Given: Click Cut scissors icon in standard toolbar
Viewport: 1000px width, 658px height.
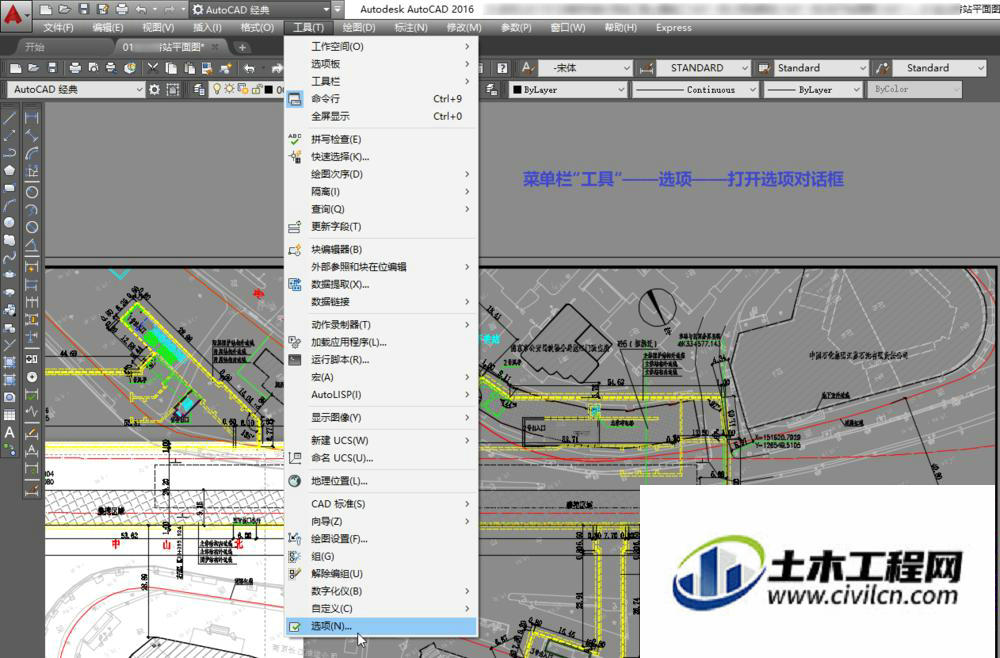Looking at the screenshot, I should pyautogui.click(x=152, y=68).
